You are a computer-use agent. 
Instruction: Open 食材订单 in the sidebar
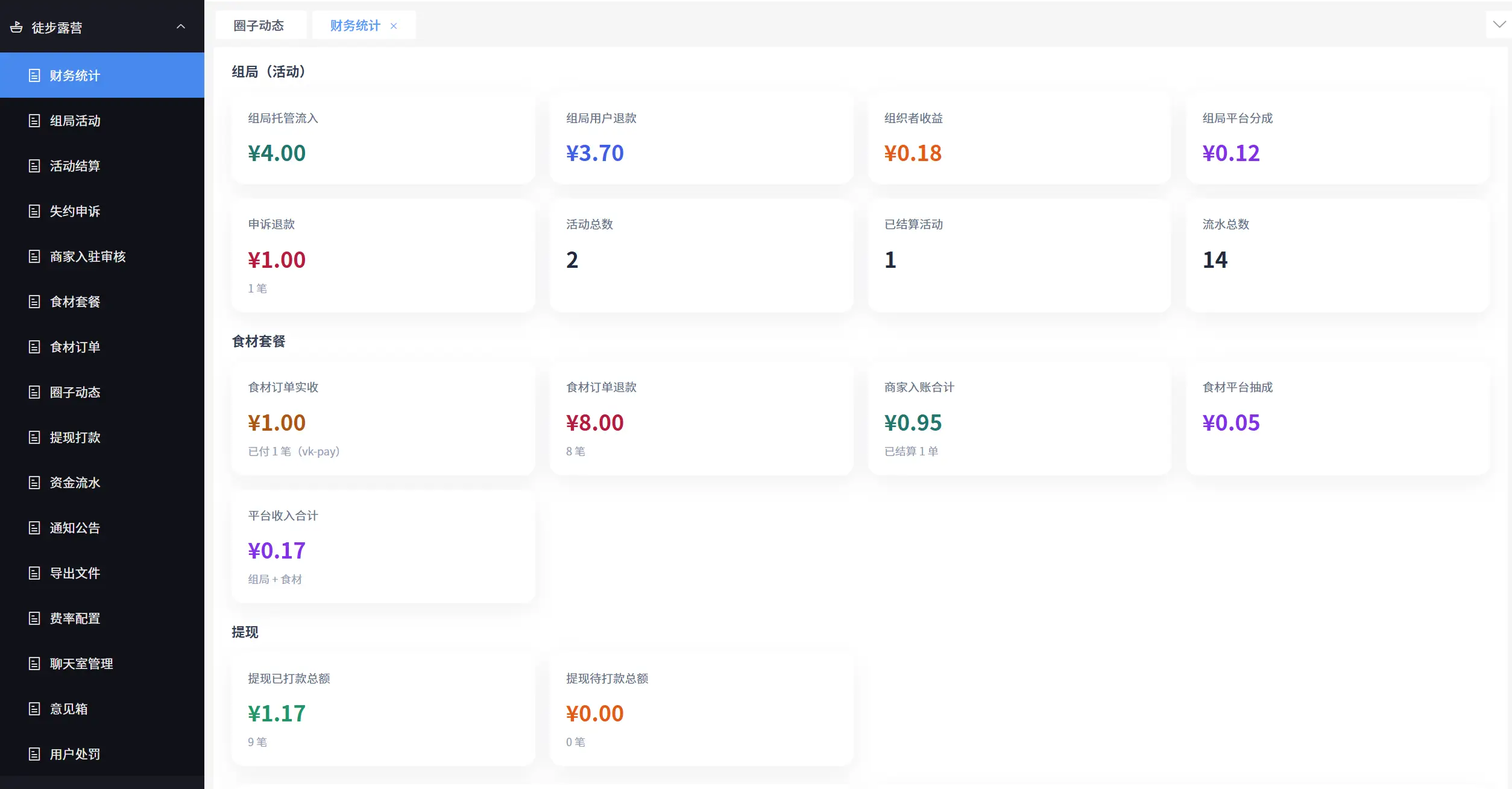[x=102, y=347]
